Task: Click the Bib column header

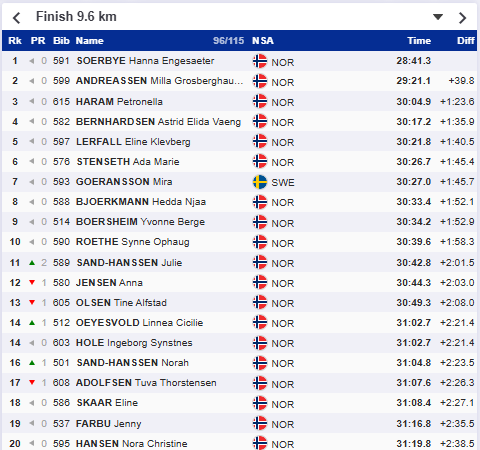Action: (61, 41)
